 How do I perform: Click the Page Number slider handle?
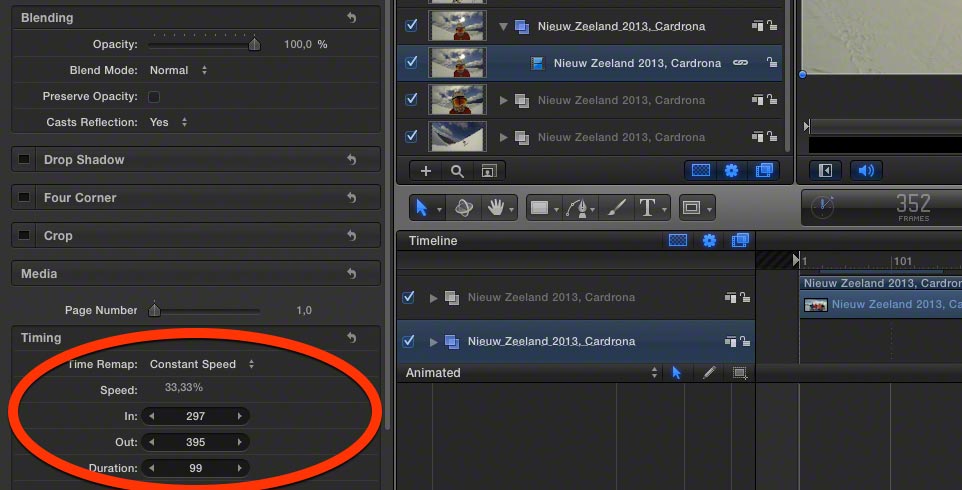coord(155,310)
